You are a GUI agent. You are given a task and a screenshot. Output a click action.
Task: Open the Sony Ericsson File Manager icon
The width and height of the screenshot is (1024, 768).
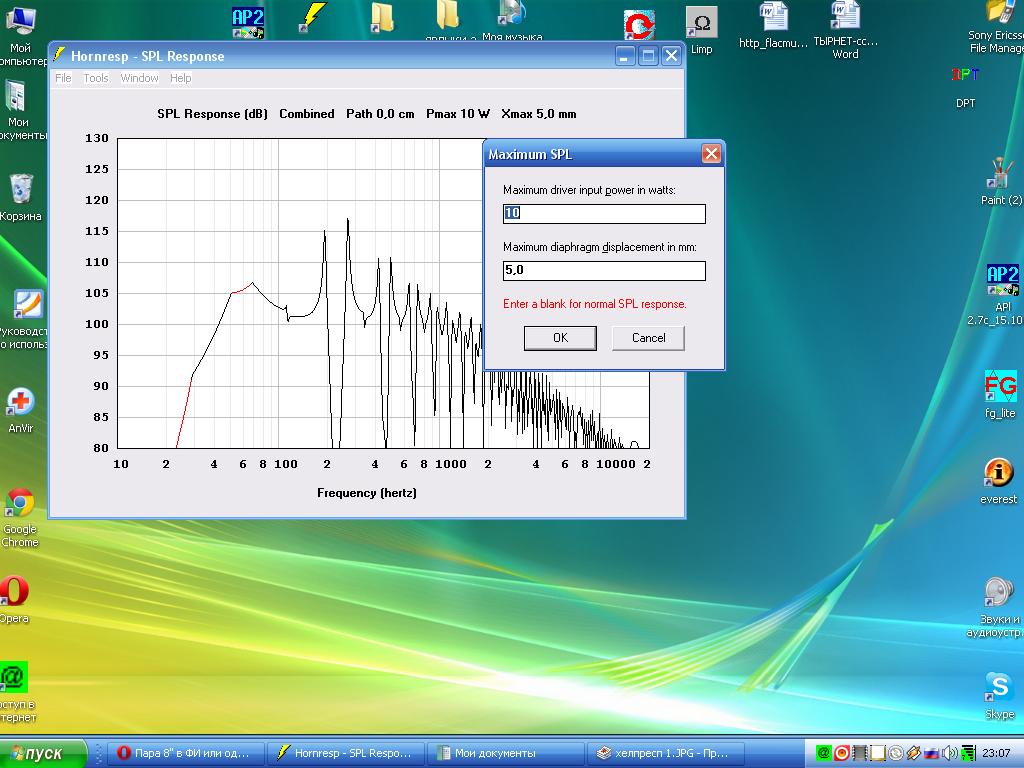pos(999,27)
